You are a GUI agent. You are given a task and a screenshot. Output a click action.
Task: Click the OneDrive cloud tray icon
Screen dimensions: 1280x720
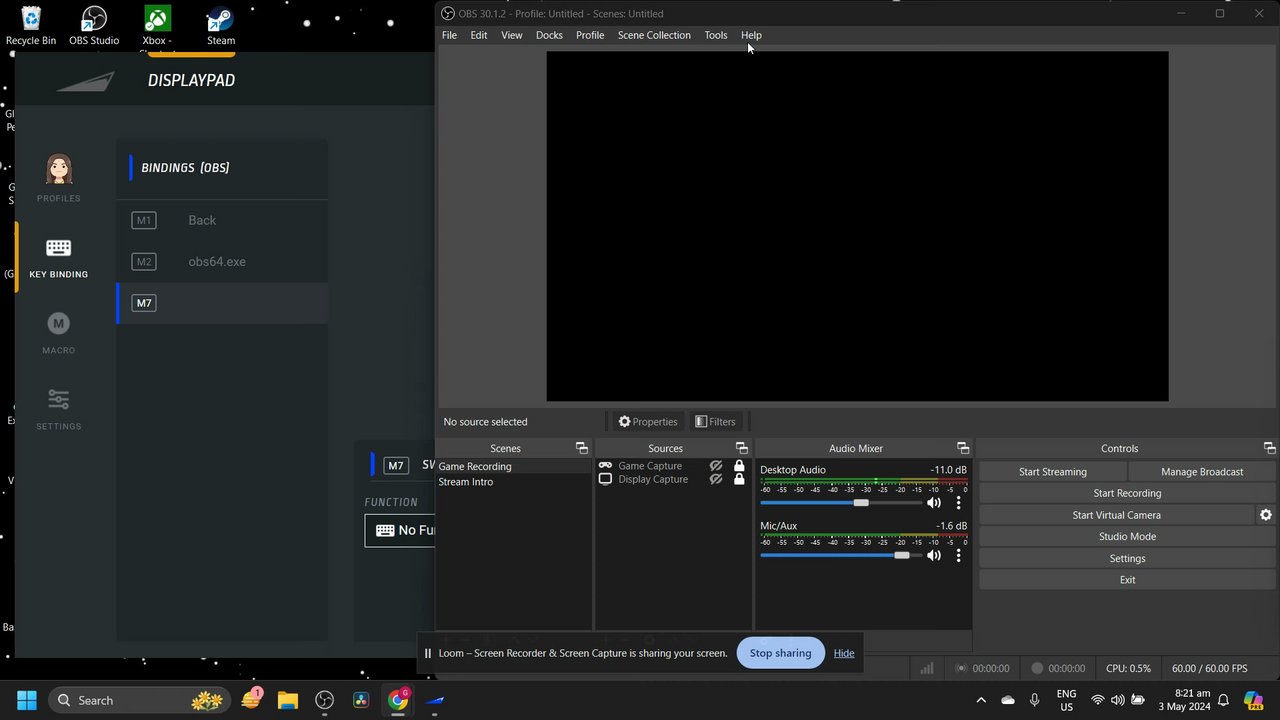[1008, 700]
